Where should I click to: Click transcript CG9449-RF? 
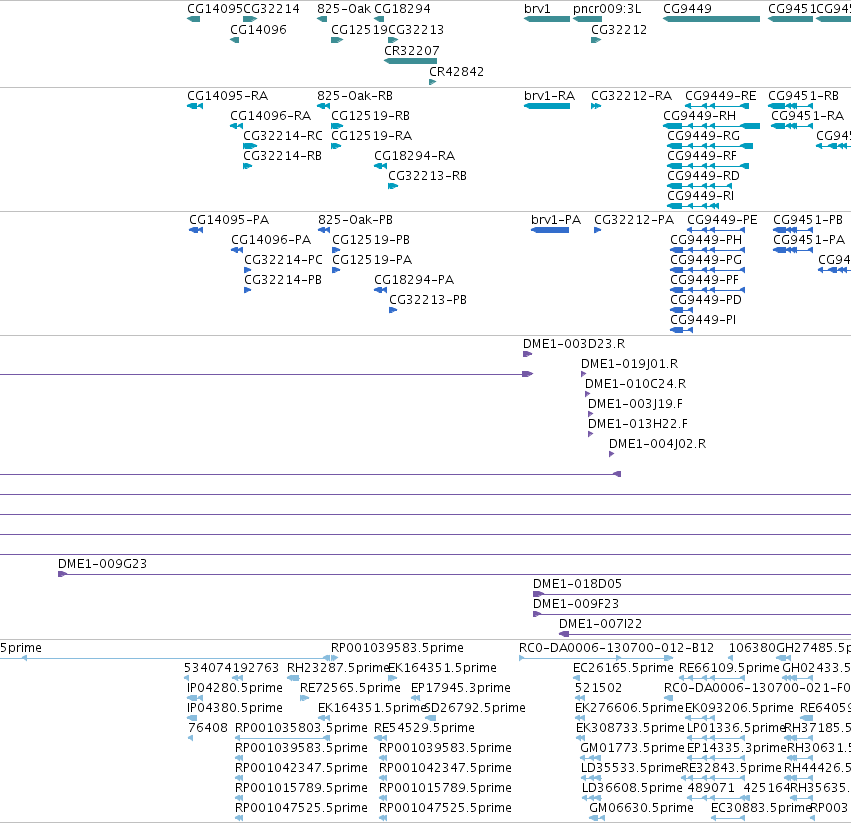tap(702, 156)
